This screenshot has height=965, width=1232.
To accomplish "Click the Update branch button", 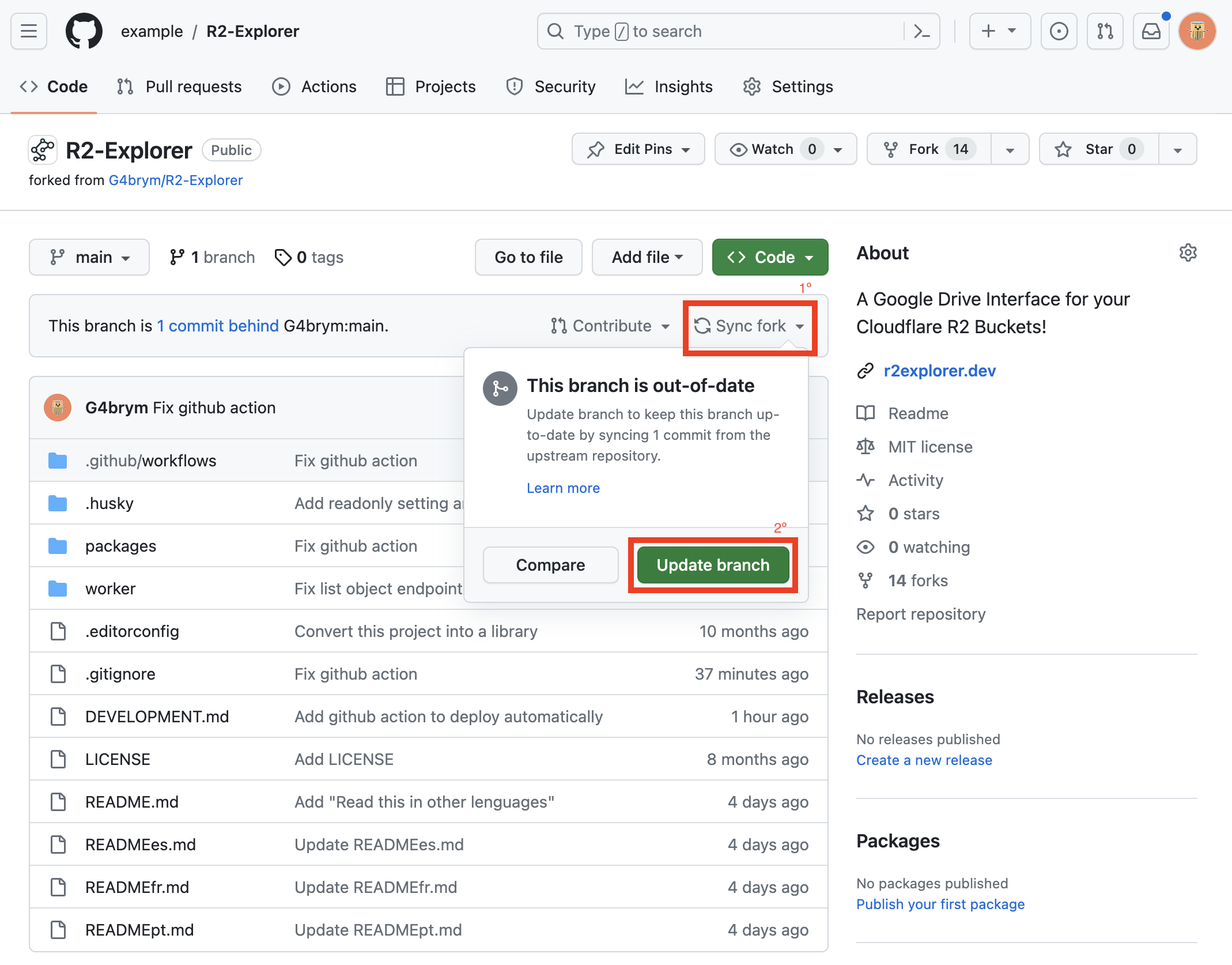I will point(713,565).
